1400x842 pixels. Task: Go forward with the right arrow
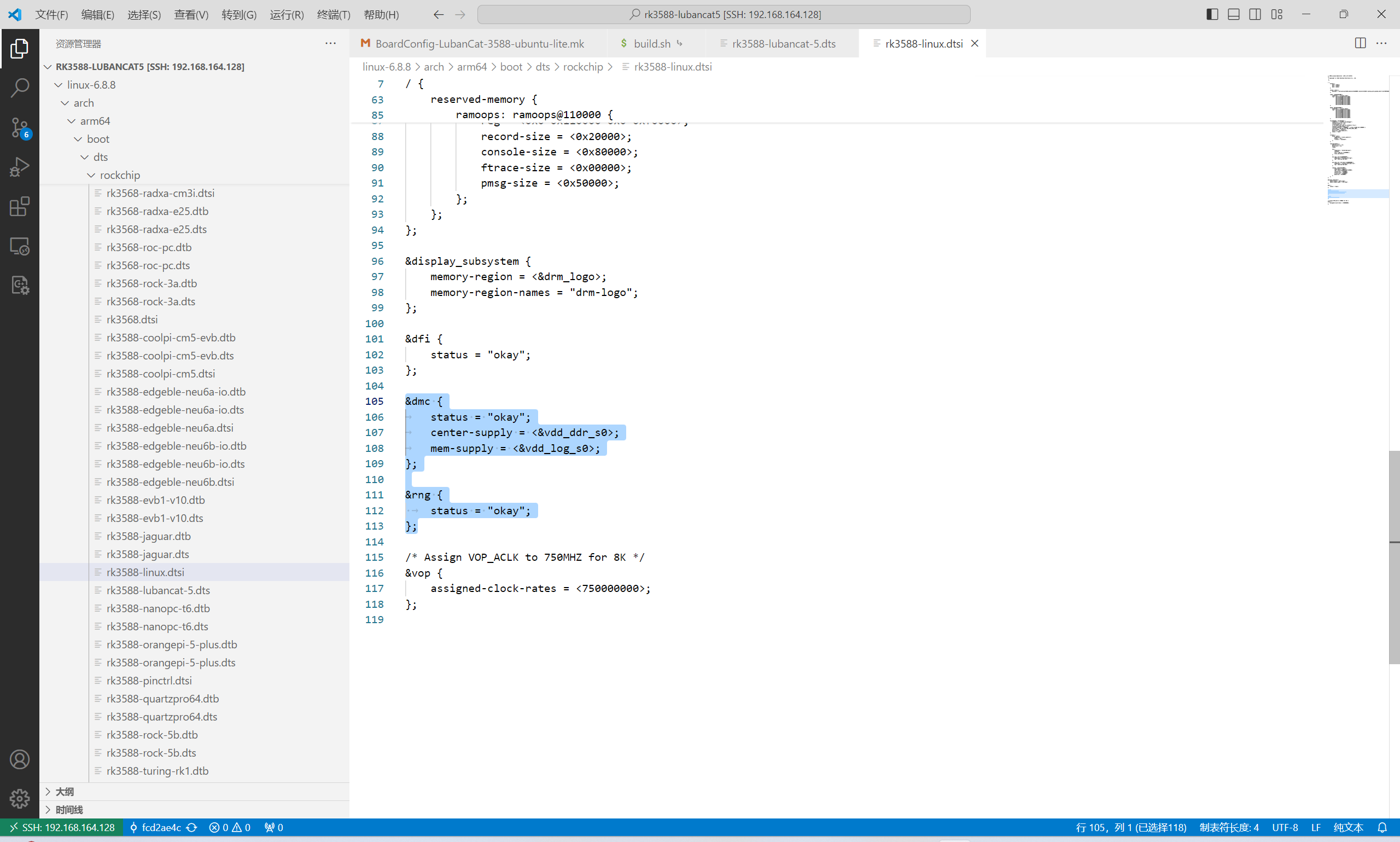point(460,15)
